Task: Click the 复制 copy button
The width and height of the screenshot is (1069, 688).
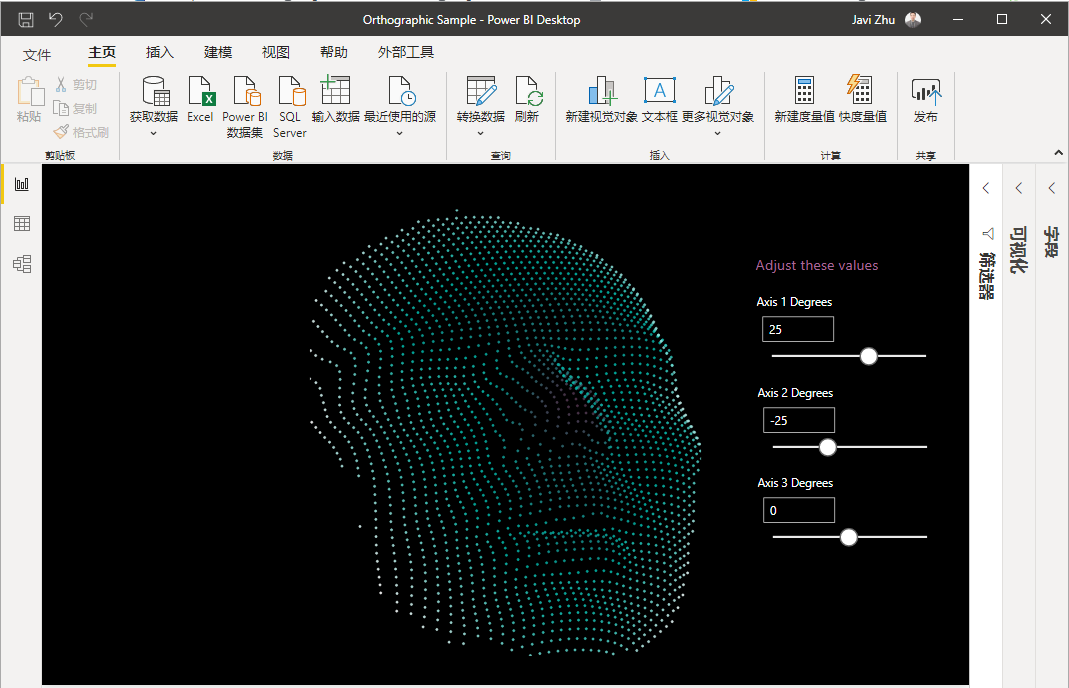Action: (x=76, y=108)
